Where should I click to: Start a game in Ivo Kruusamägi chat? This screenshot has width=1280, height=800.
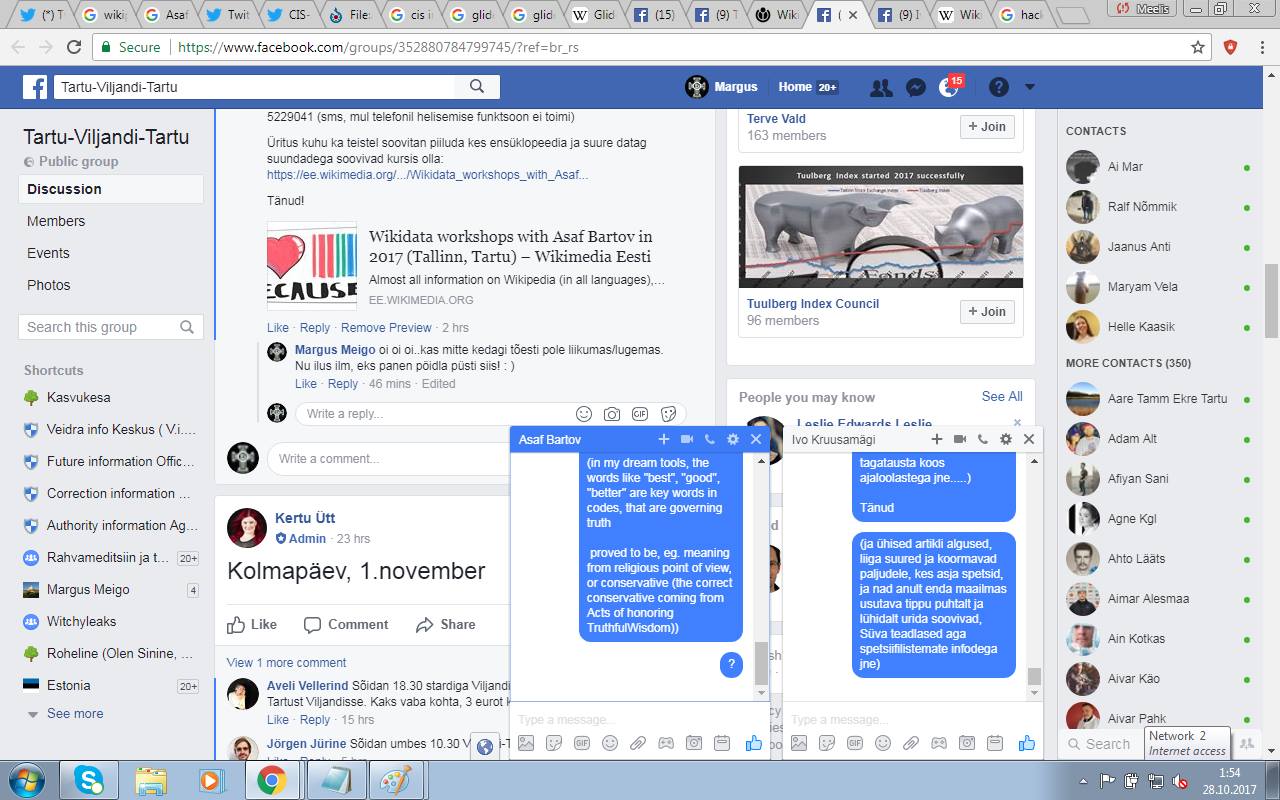tap(938, 743)
